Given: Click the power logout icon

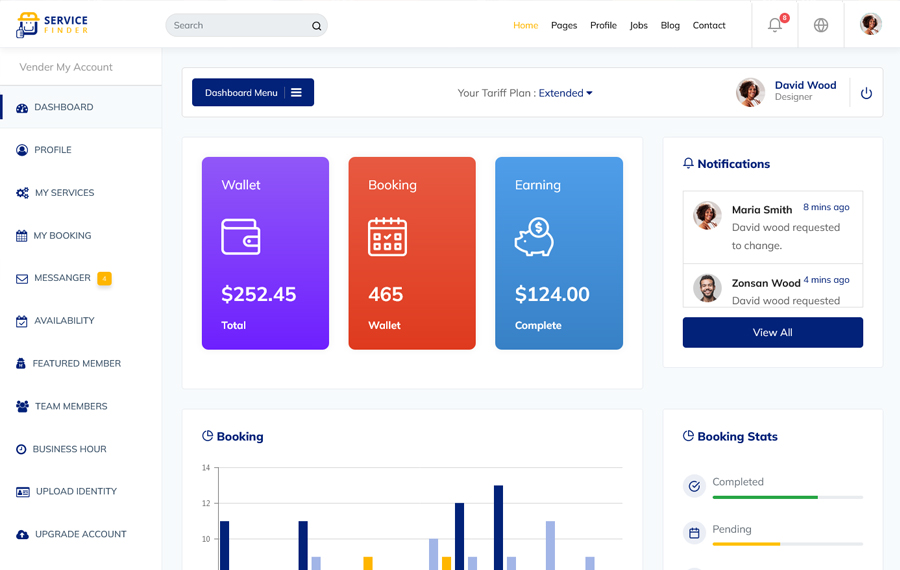Looking at the screenshot, I should point(866,93).
